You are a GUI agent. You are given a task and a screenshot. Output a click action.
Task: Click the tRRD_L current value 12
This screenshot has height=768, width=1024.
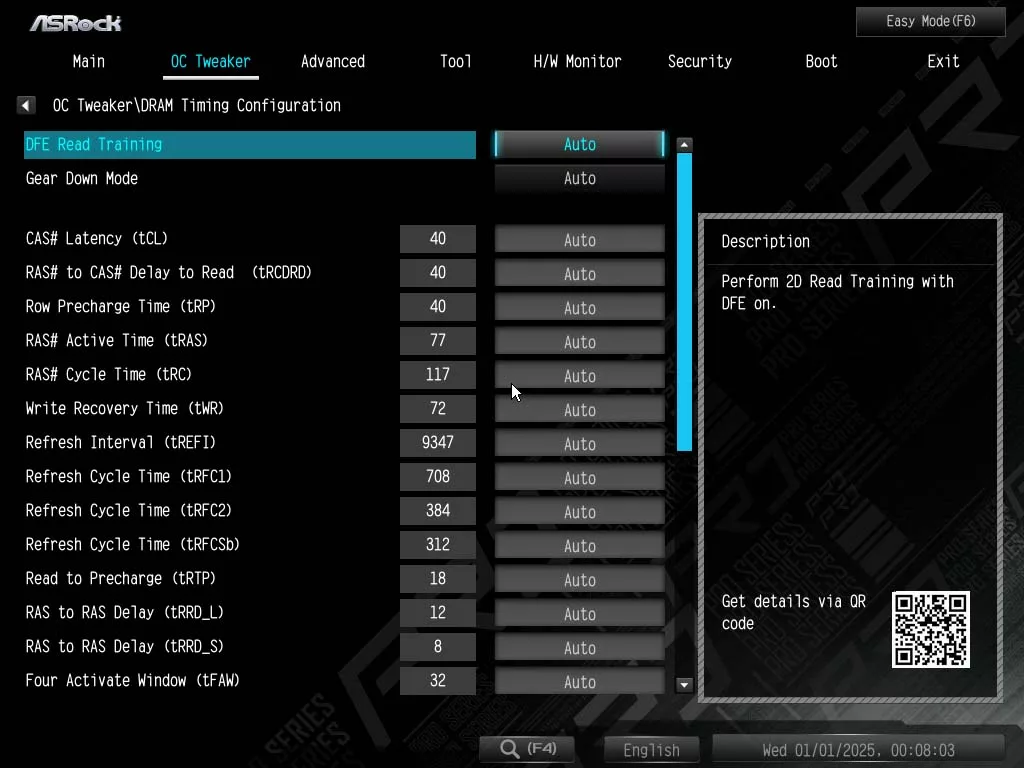tap(438, 612)
